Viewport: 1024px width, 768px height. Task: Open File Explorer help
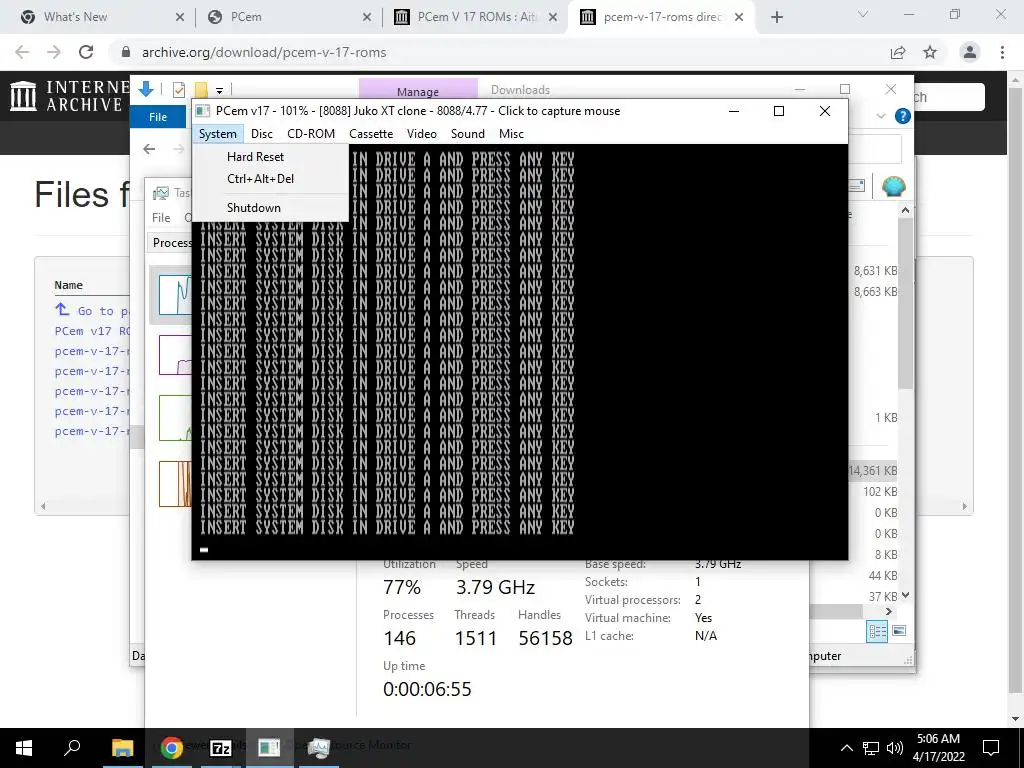pos(903,116)
